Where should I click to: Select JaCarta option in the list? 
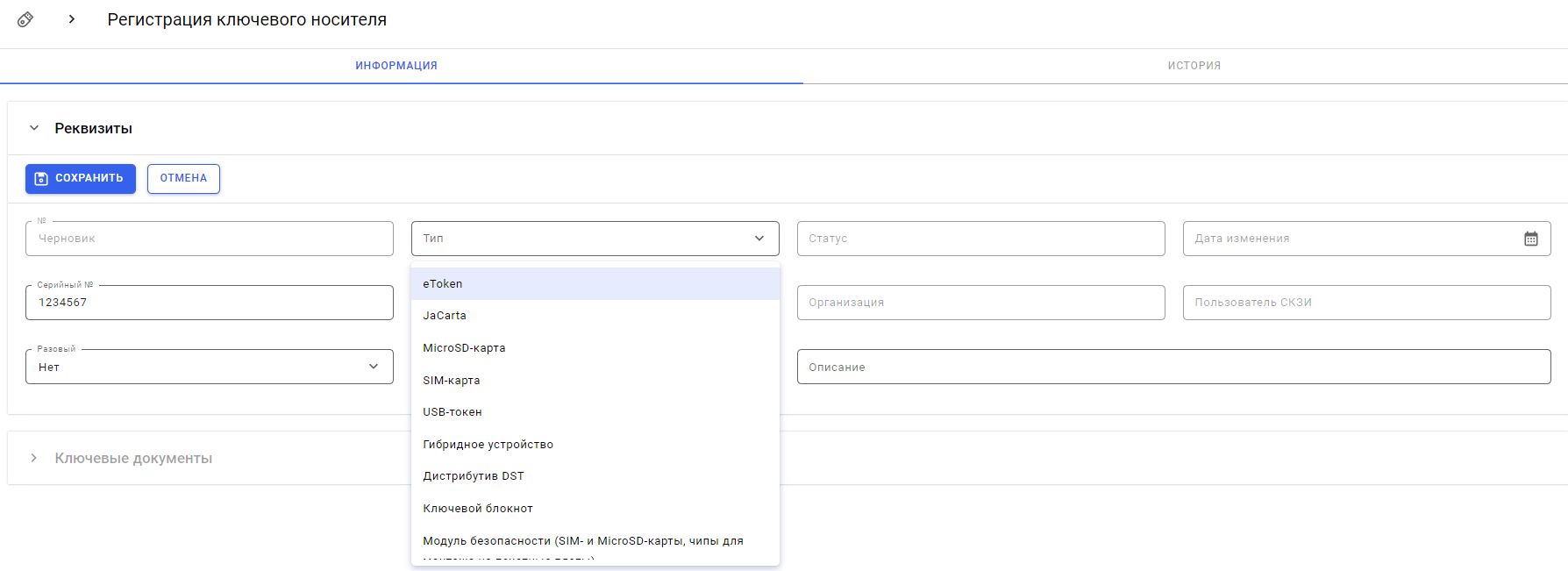pyautogui.click(x=445, y=316)
